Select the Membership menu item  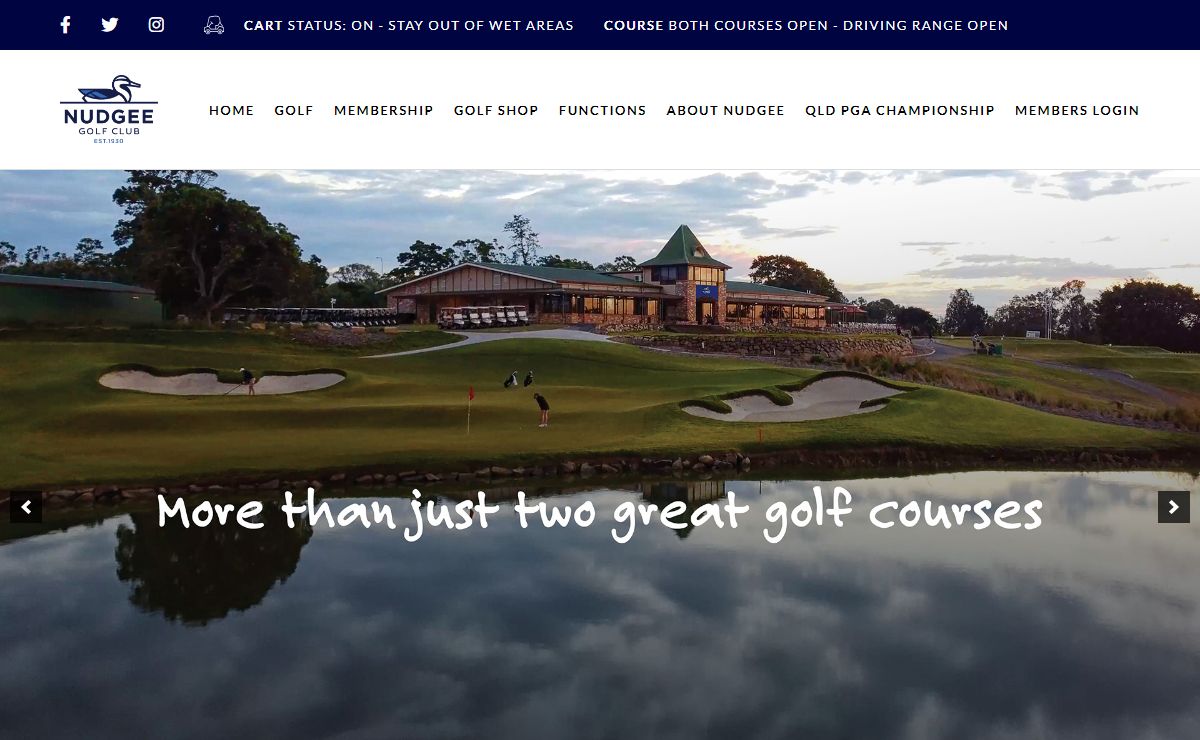tap(383, 111)
